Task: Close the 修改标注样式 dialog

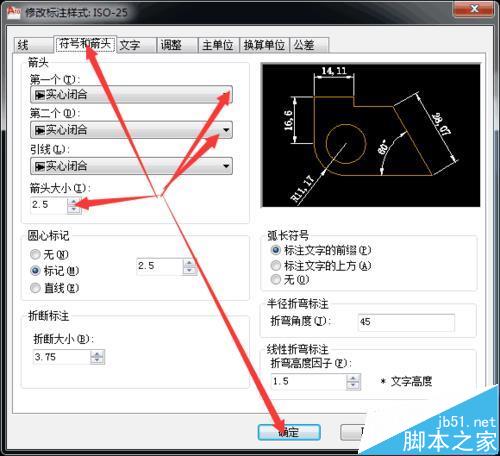Action: point(474,9)
